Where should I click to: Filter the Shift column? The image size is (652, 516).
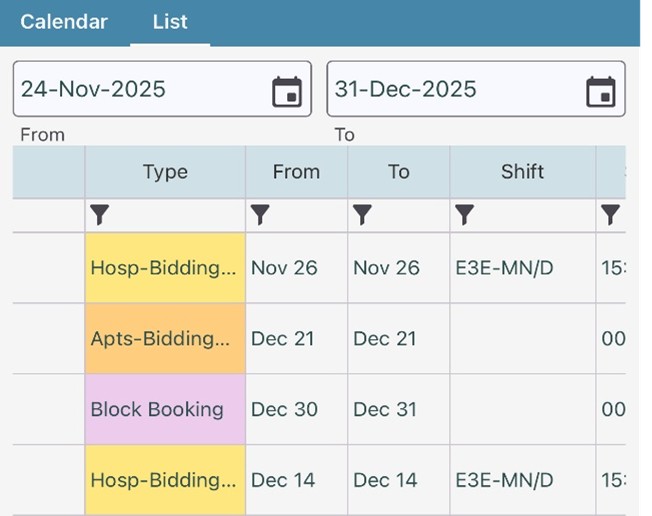464,214
